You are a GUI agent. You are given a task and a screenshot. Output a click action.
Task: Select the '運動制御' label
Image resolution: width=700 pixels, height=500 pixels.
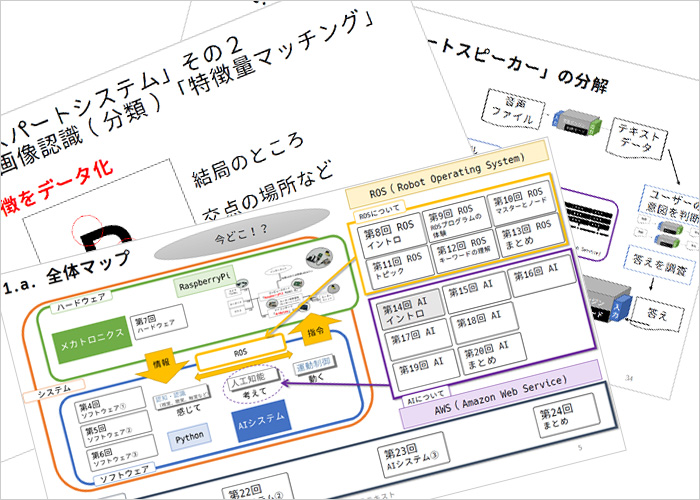[315, 366]
